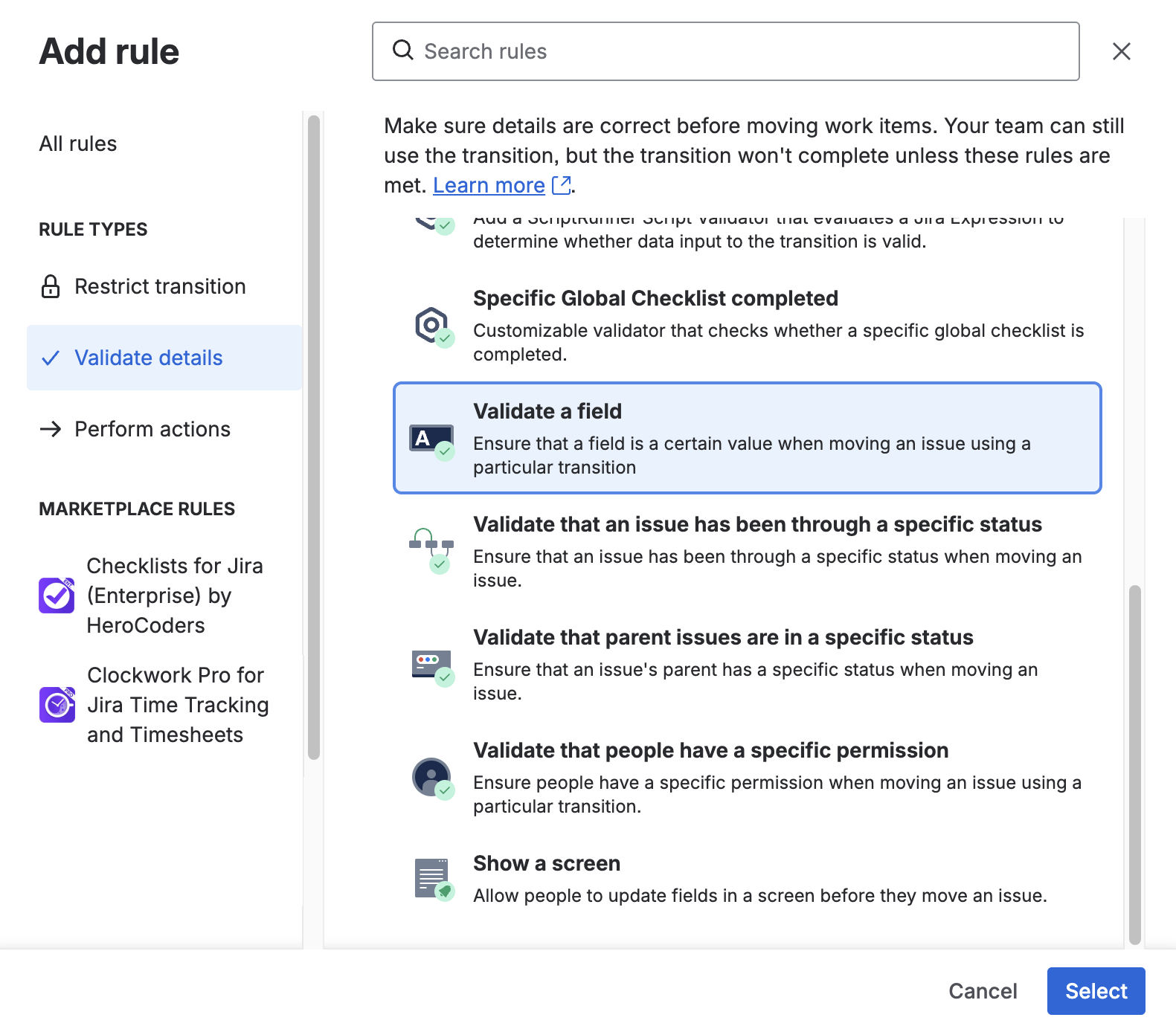Select Restrict transition rule type

(159, 286)
